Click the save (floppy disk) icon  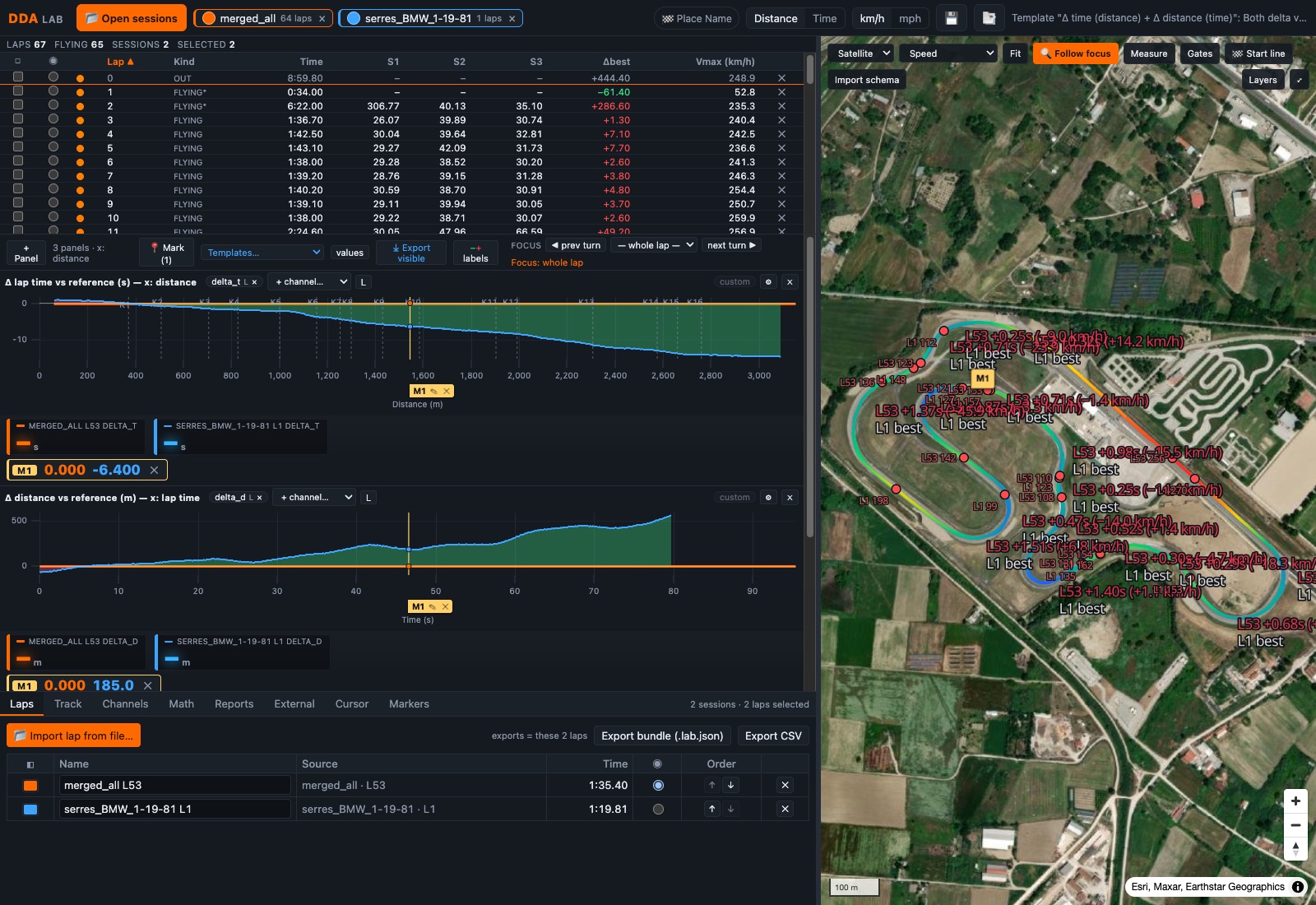click(952, 18)
